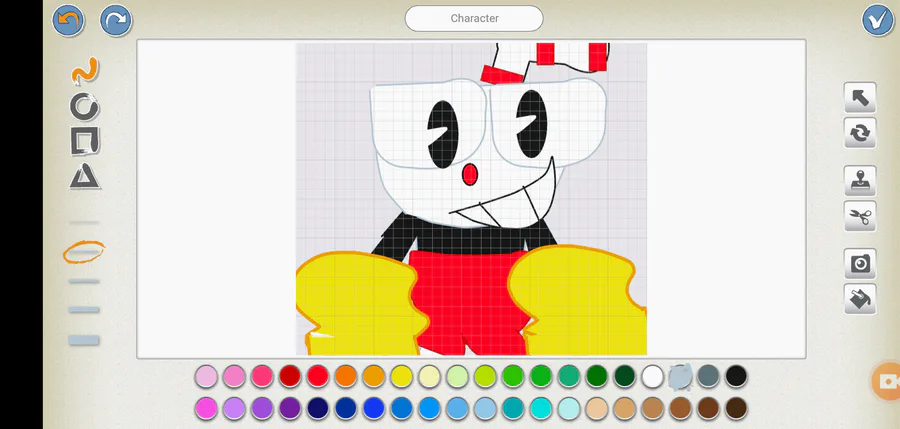The width and height of the screenshot is (900, 429).
Task: Pick the pale green color swatch
Action: (x=457, y=377)
